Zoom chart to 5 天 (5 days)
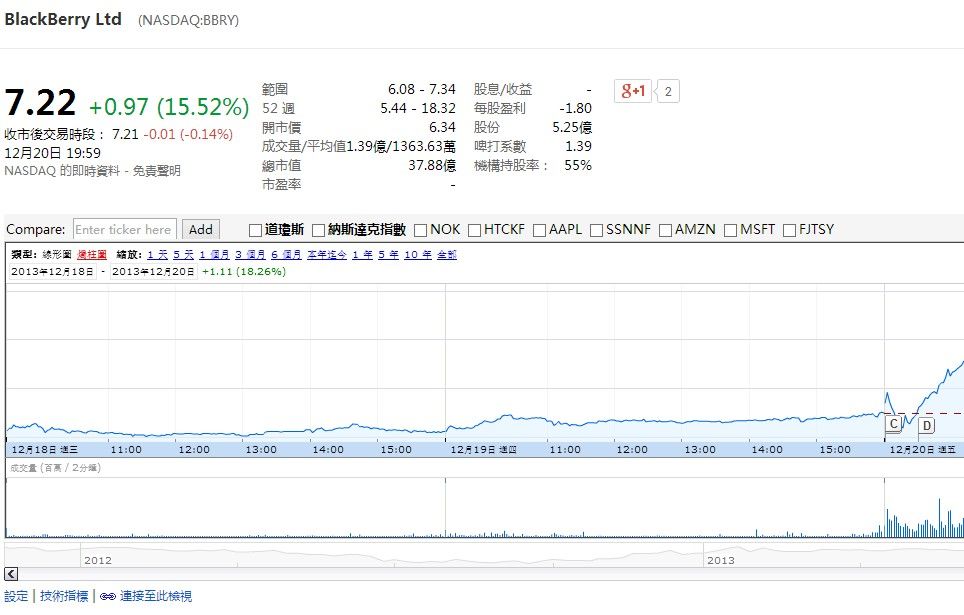Screen dimensions: 964x615 pos(183,255)
